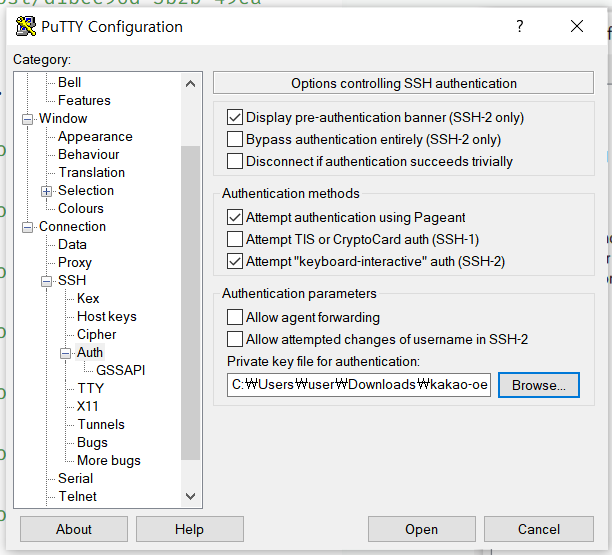Open the X11 settings category
The height and width of the screenshot is (555, 612).
click(x=87, y=406)
